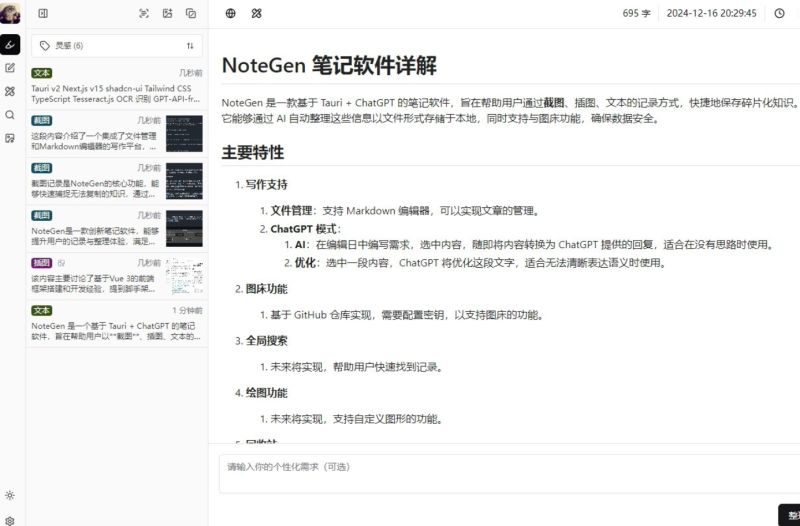This screenshot has height=526, width=800.
Task: Click the sort arrows in tag bar
Action: pyautogui.click(x=190, y=45)
